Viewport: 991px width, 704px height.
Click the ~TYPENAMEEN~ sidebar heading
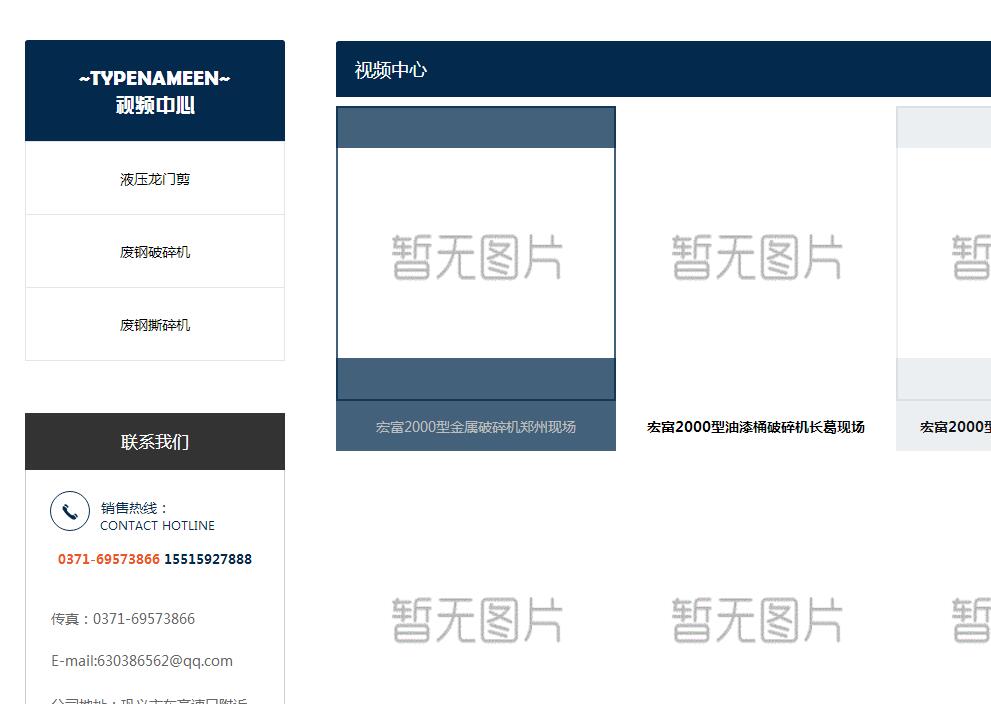click(155, 78)
